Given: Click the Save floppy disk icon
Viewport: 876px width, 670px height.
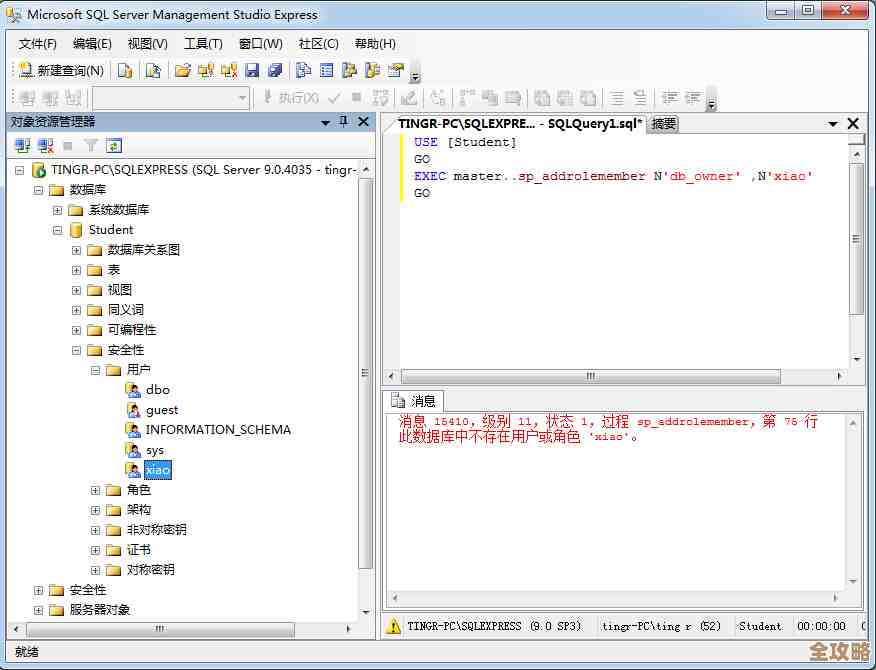Looking at the screenshot, I should click(252, 71).
